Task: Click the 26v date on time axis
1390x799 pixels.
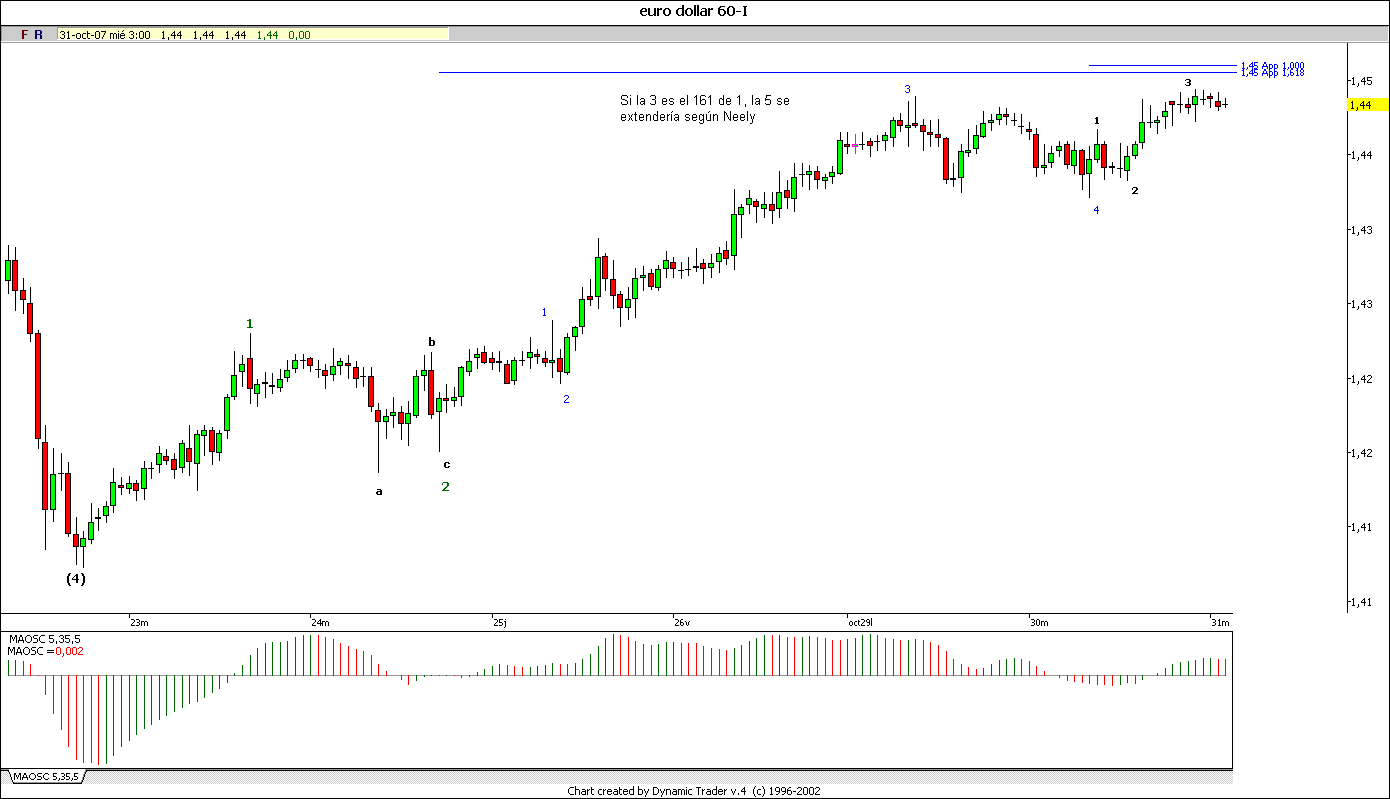Action: pyautogui.click(x=682, y=623)
